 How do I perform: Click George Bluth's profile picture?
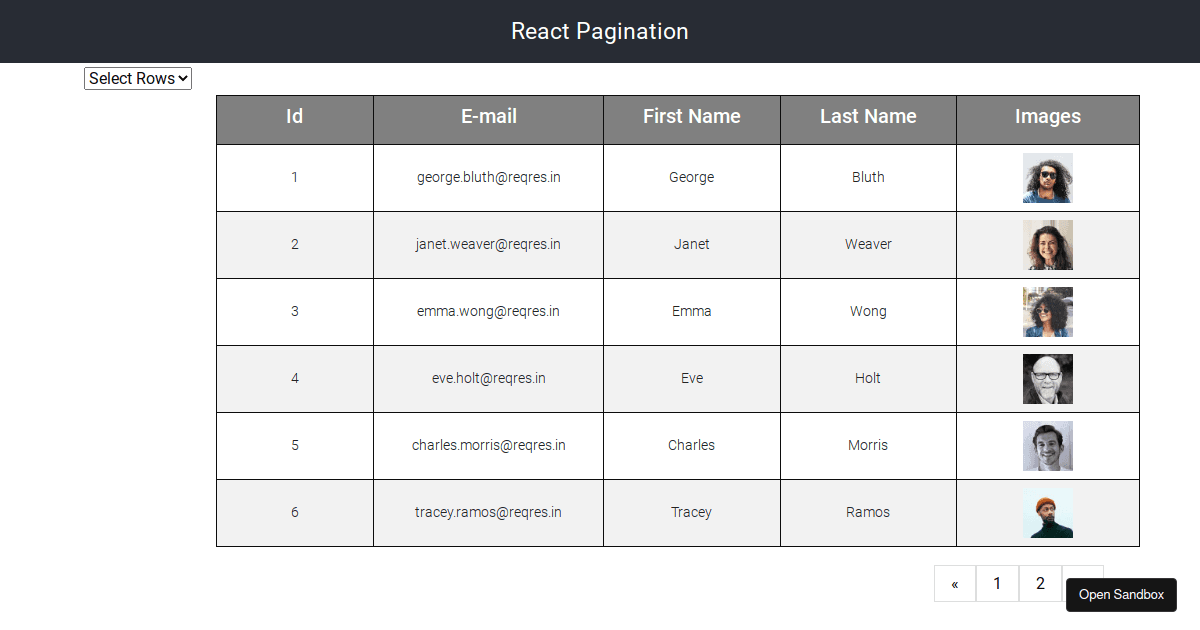pyautogui.click(x=1047, y=177)
